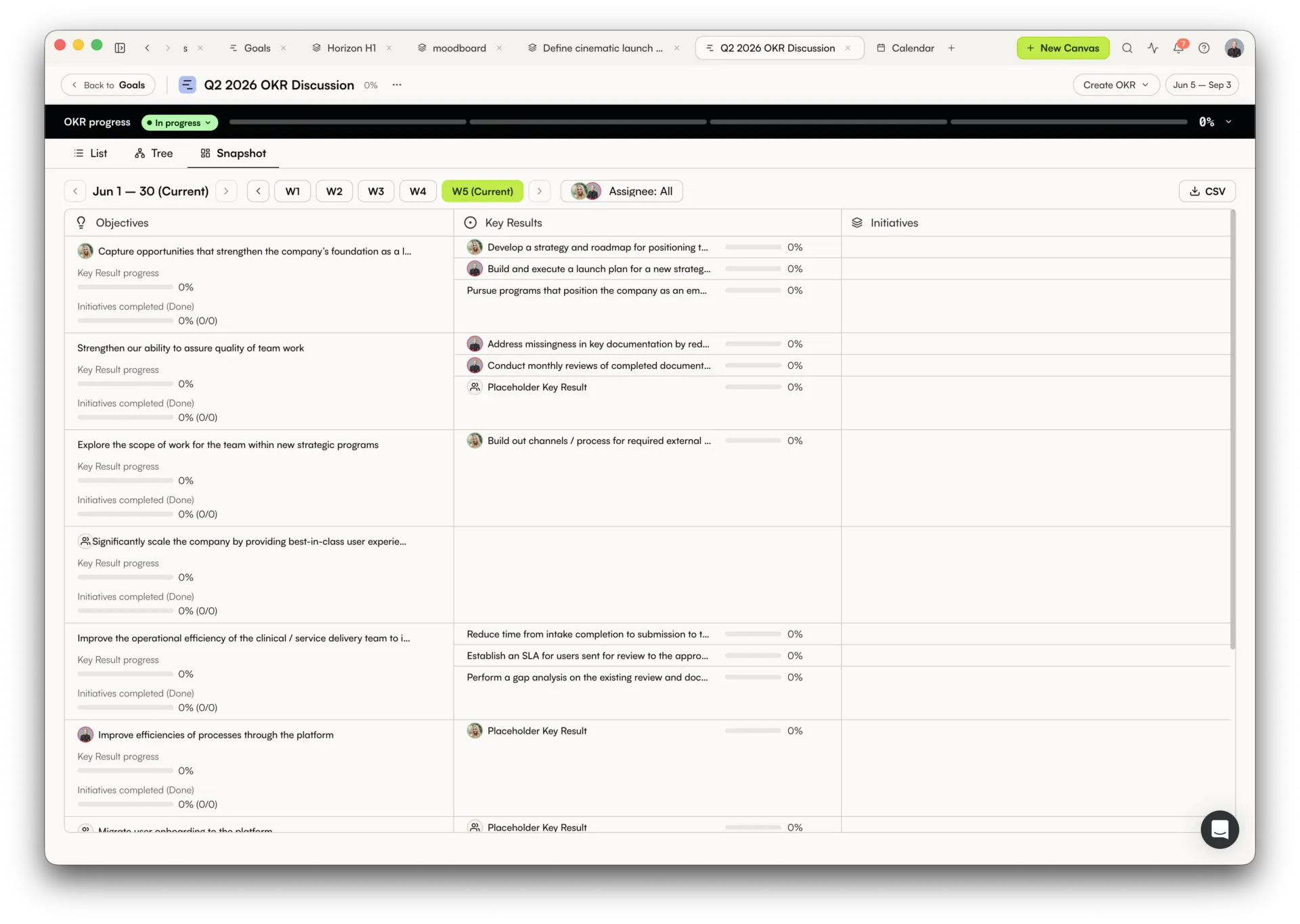
Task: Go Back to Goals
Action: (x=108, y=85)
